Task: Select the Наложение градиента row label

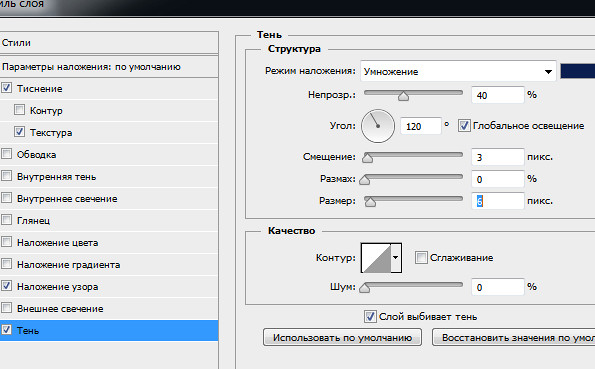Action: [69, 265]
